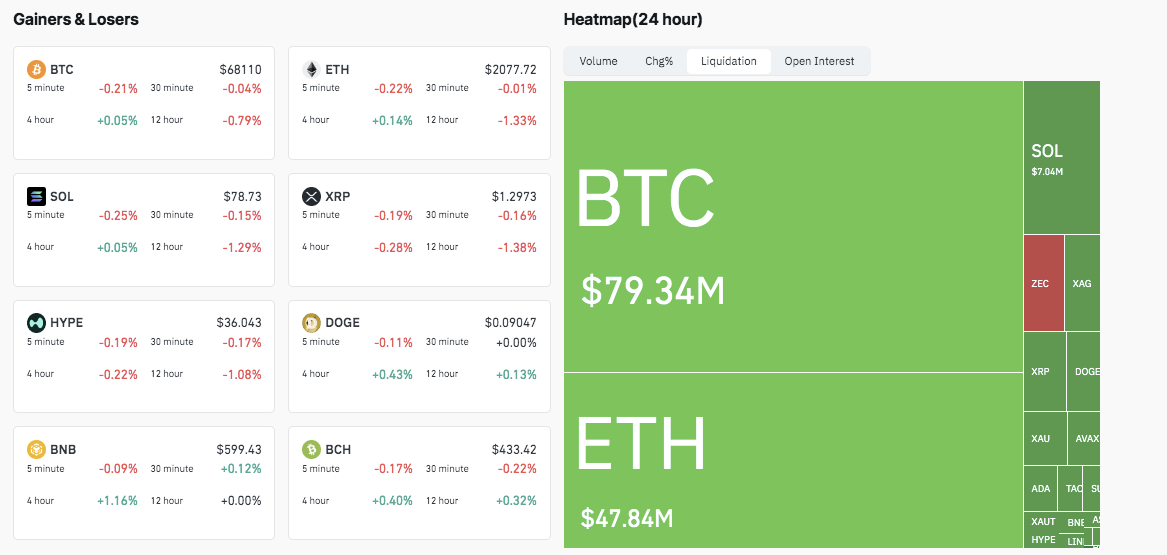The height and width of the screenshot is (555, 1167).
Task: Click the Solana logo icon
Action: [x=36, y=197]
